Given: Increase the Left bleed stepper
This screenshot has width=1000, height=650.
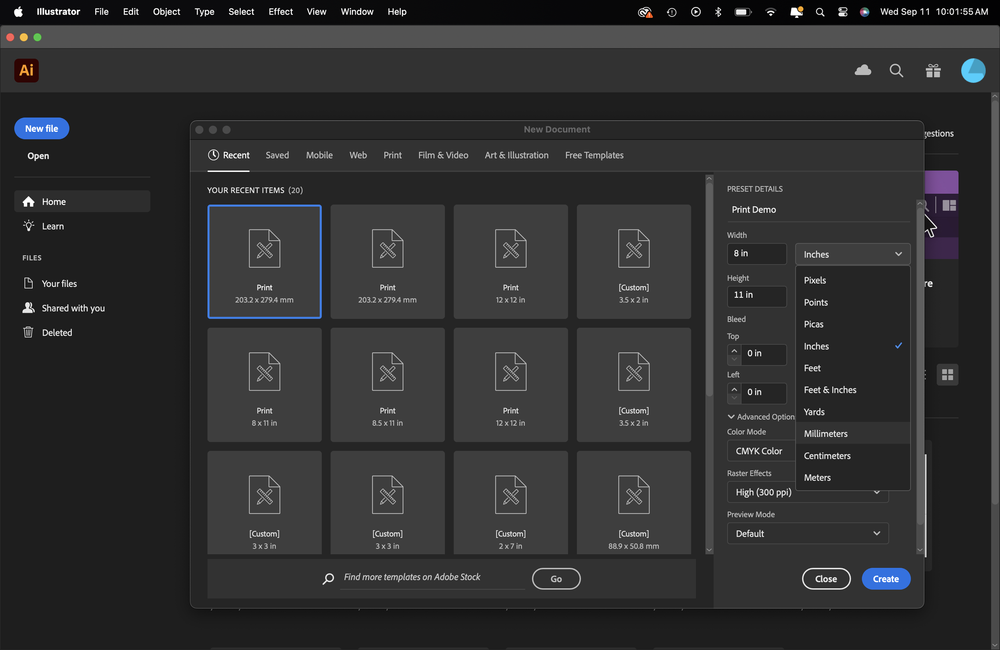Looking at the screenshot, I should (x=734, y=388).
